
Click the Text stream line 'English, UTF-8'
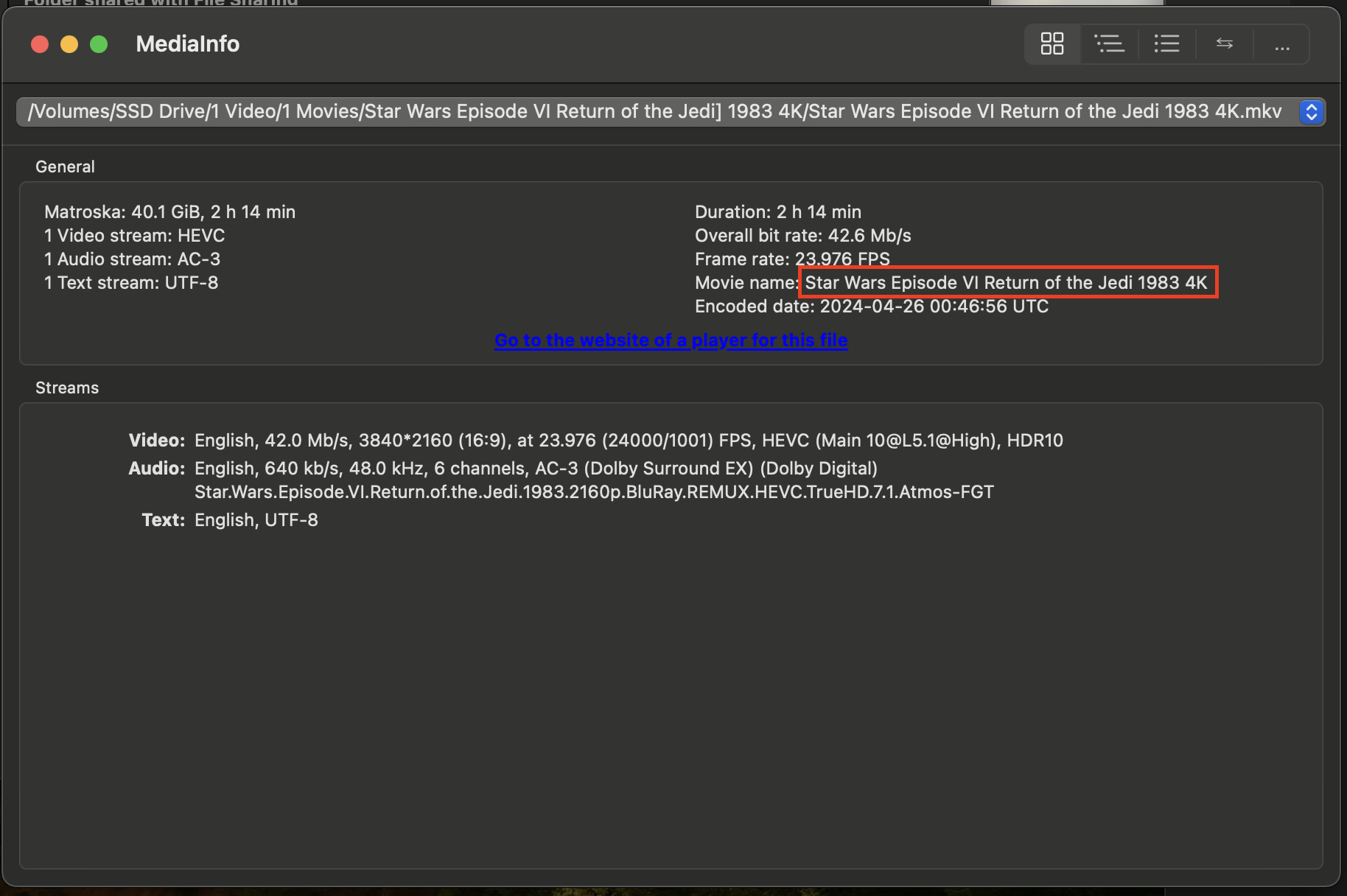(256, 520)
